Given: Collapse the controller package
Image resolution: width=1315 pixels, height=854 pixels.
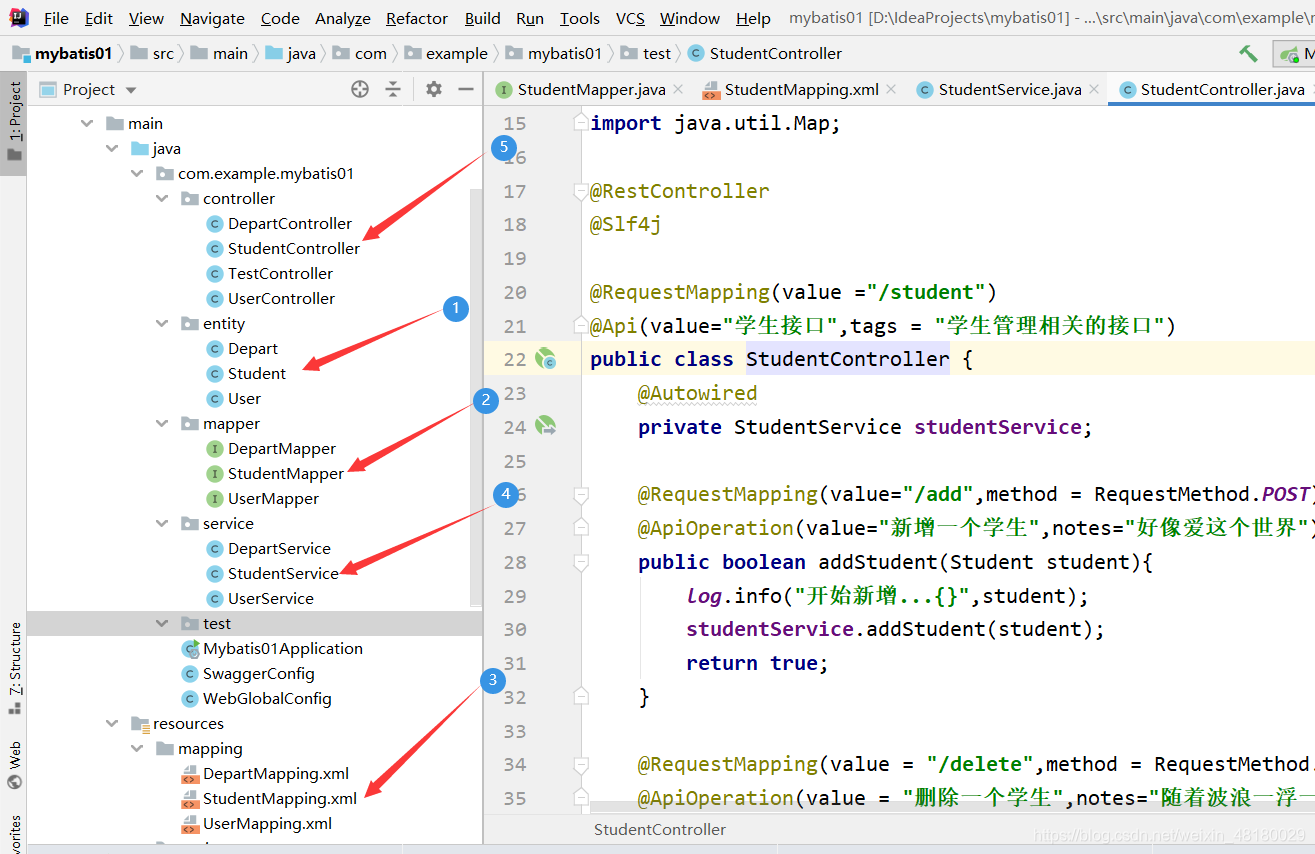Looking at the screenshot, I should point(163,198).
